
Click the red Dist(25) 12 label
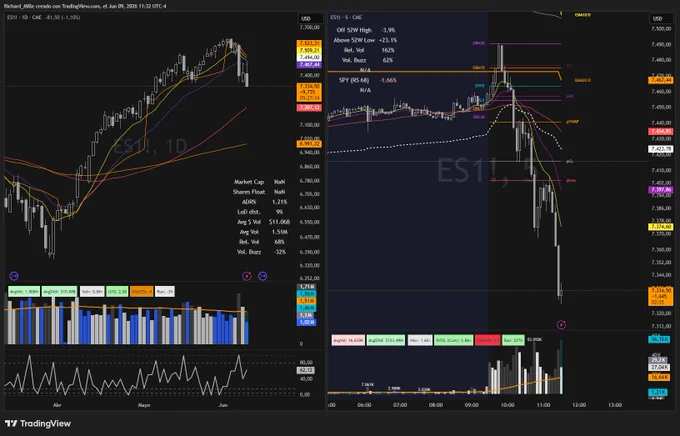pos(487,340)
